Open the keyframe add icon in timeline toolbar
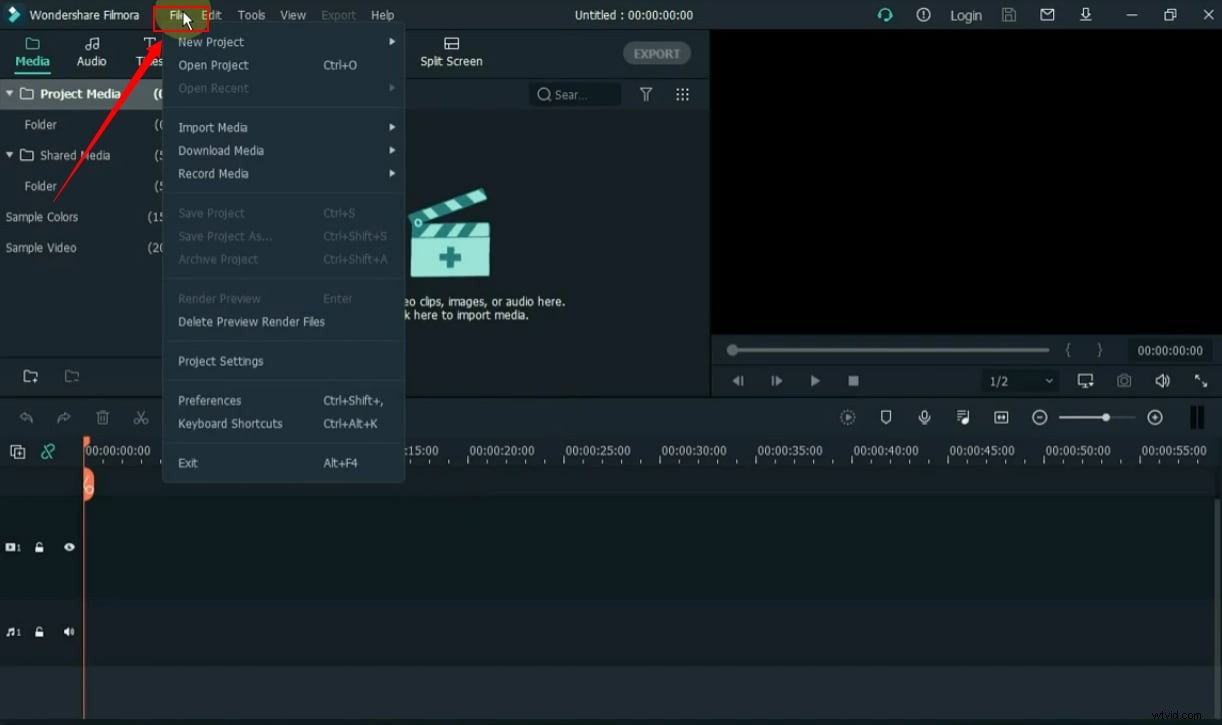1222x725 pixels. pos(1155,417)
